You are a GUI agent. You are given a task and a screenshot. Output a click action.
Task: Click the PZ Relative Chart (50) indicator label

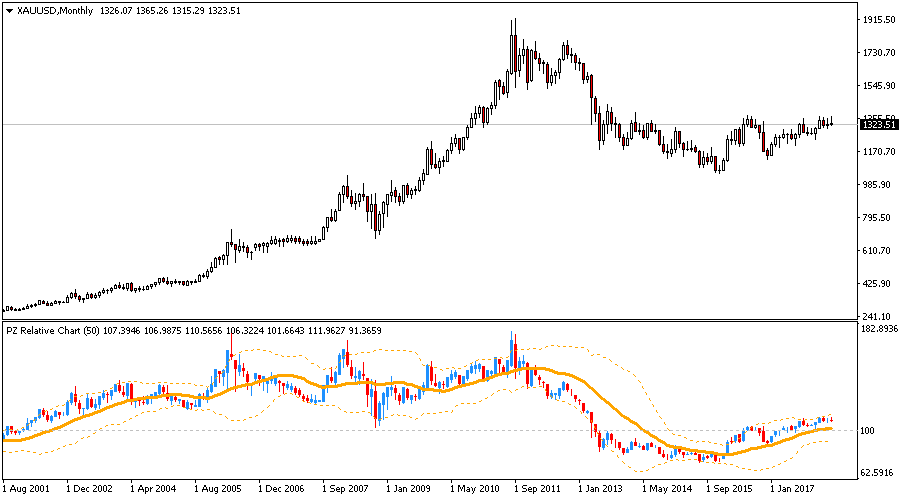(x=53, y=330)
